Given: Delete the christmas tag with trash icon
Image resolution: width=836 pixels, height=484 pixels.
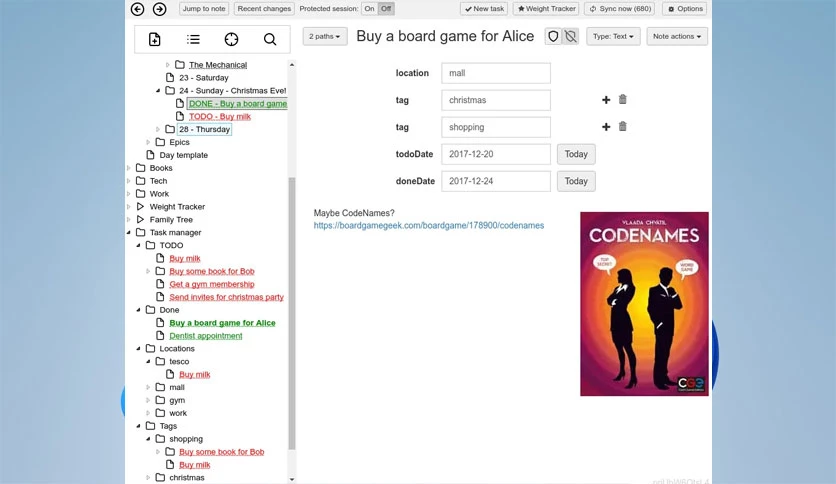Looking at the screenshot, I should 622,99.
